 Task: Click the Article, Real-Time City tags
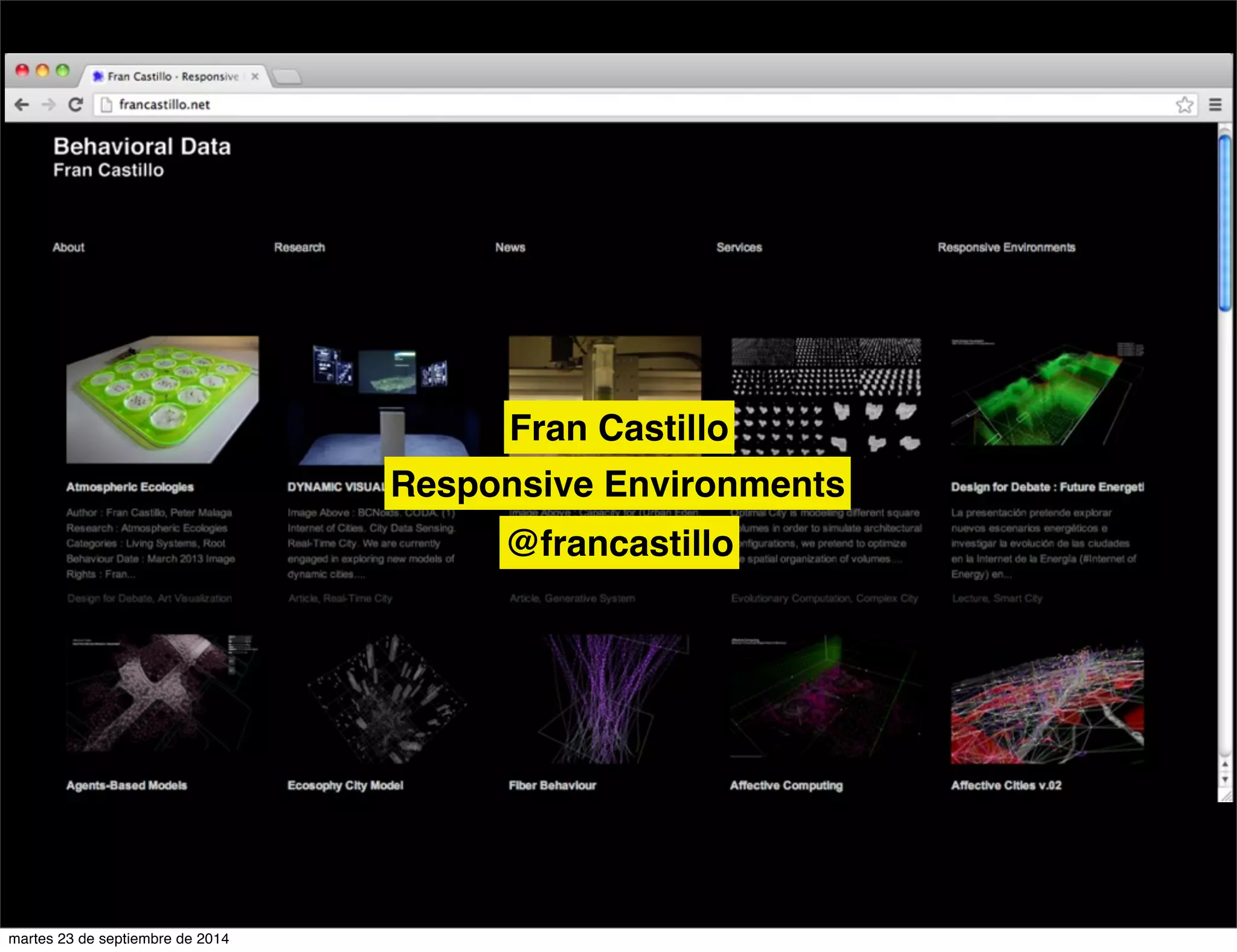pyautogui.click(x=341, y=598)
